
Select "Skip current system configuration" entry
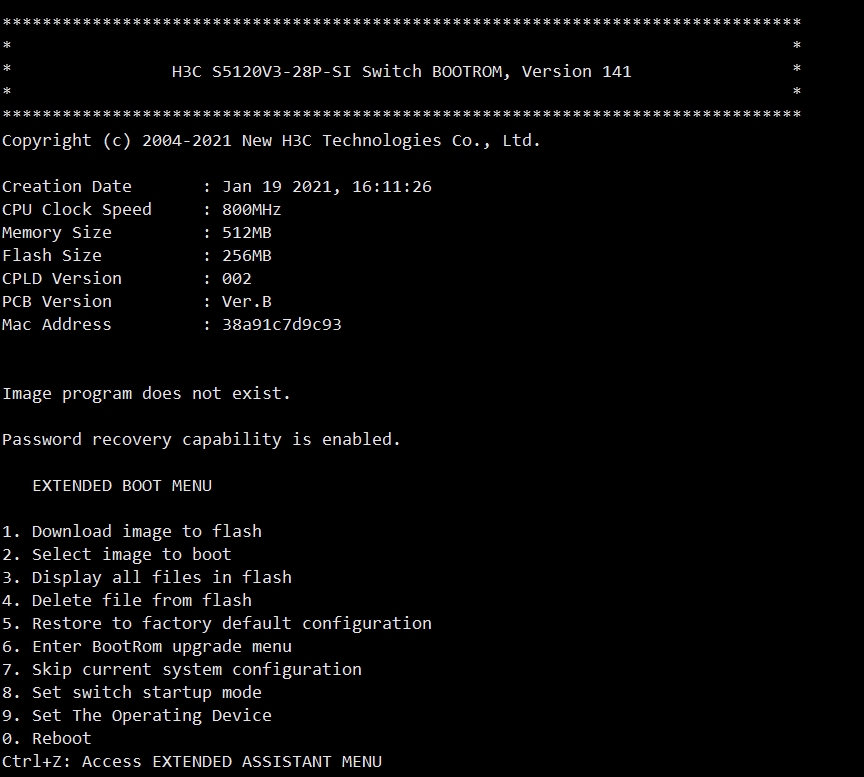182,669
